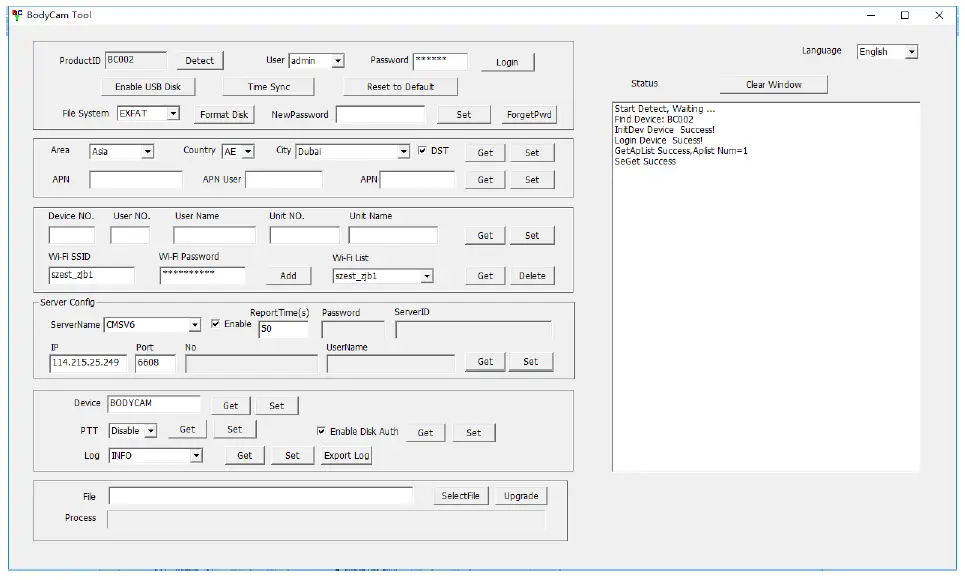965x580 pixels.
Task: Click the NewPassword input field
Action: click(x=380, y=114)
